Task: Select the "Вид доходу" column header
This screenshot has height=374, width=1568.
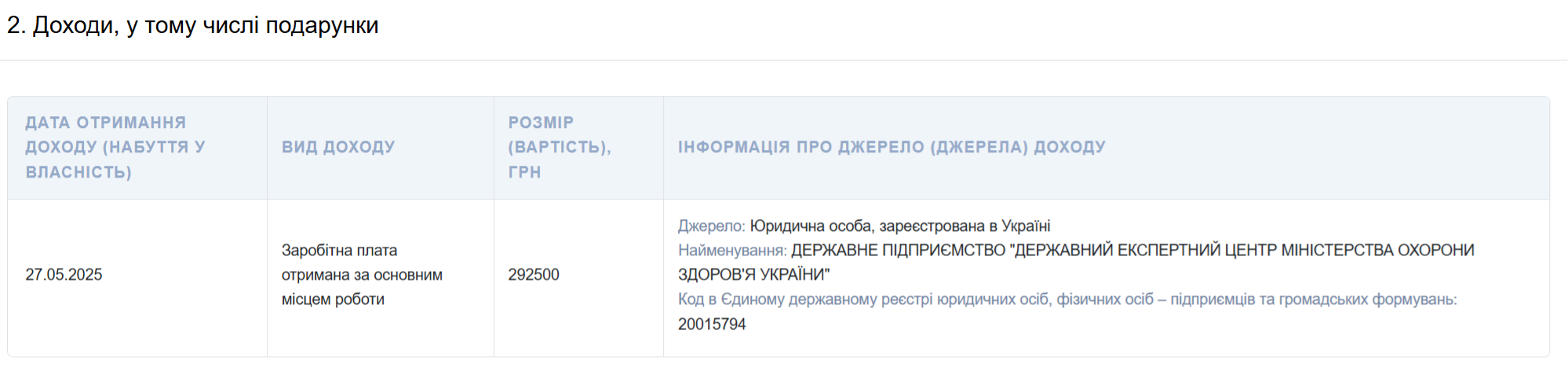Action: tap(338, 147)
